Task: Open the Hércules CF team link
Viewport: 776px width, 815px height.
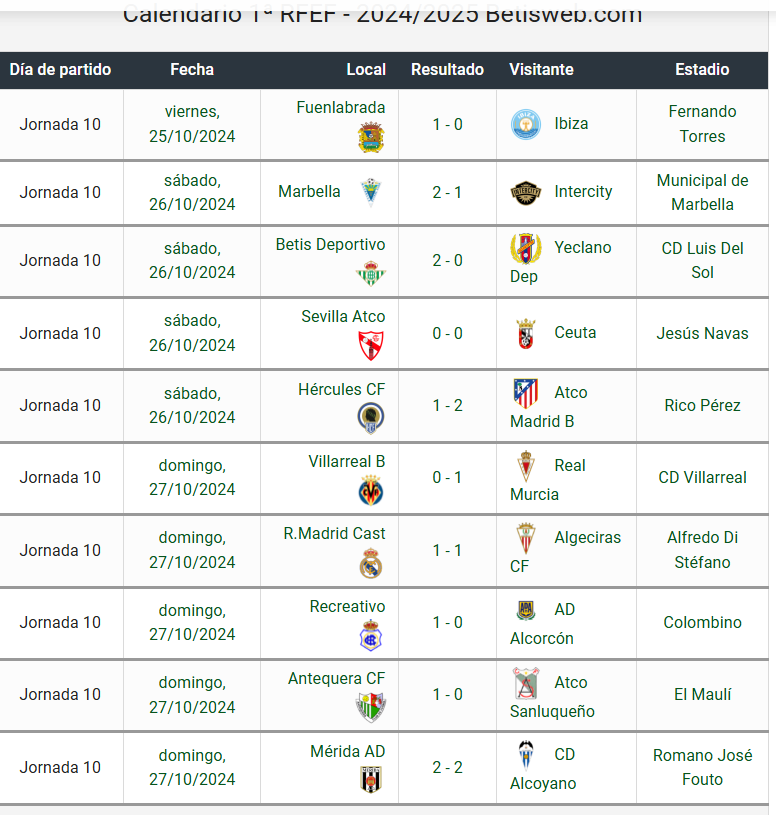Action: (341, 389)
